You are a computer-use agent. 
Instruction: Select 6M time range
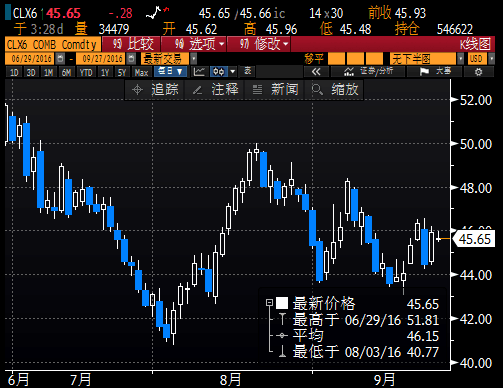[x=66, y=72]
